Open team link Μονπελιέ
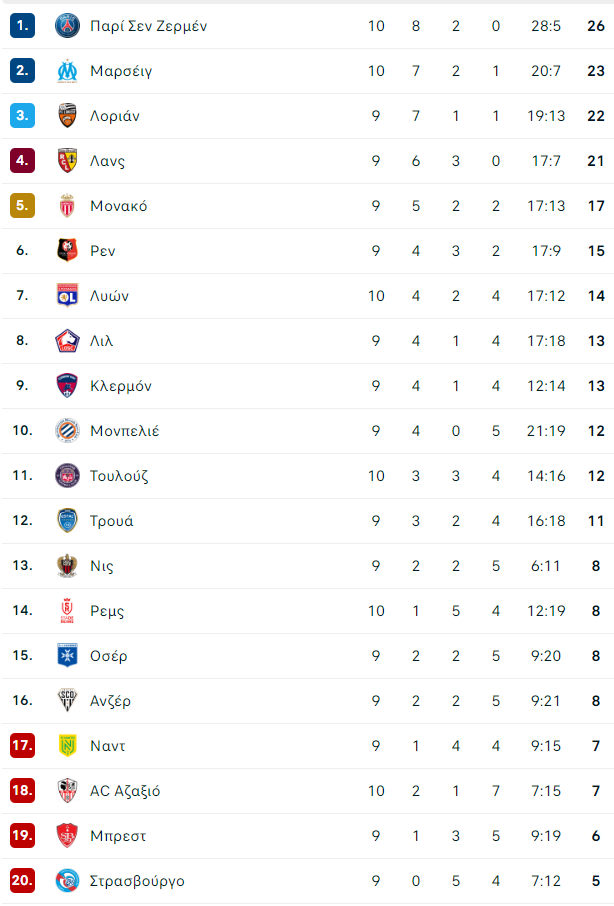This screenshot has width=614, height=906. 125,431
